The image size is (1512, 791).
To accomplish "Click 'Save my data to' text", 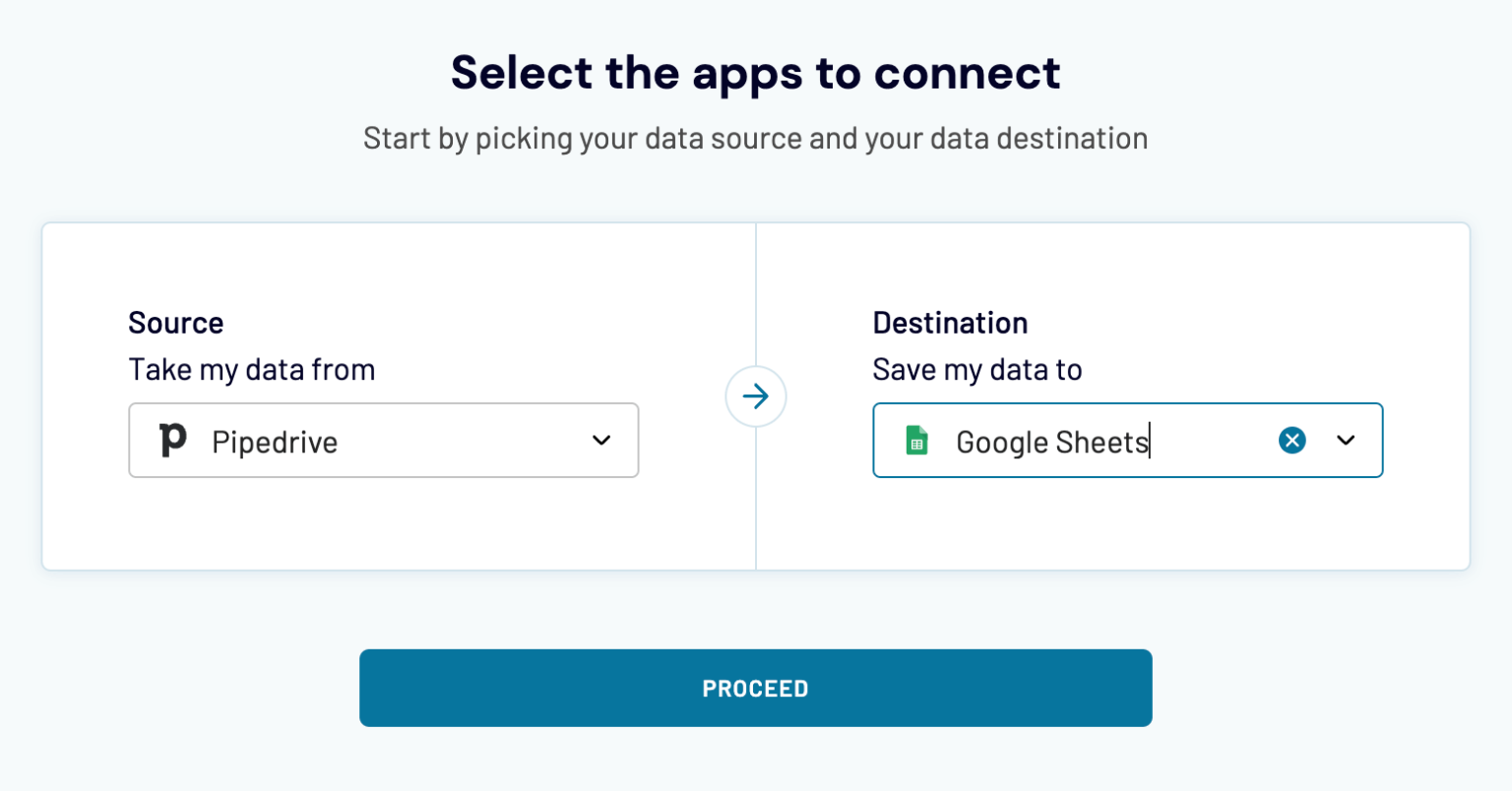I will coord(976,370).
